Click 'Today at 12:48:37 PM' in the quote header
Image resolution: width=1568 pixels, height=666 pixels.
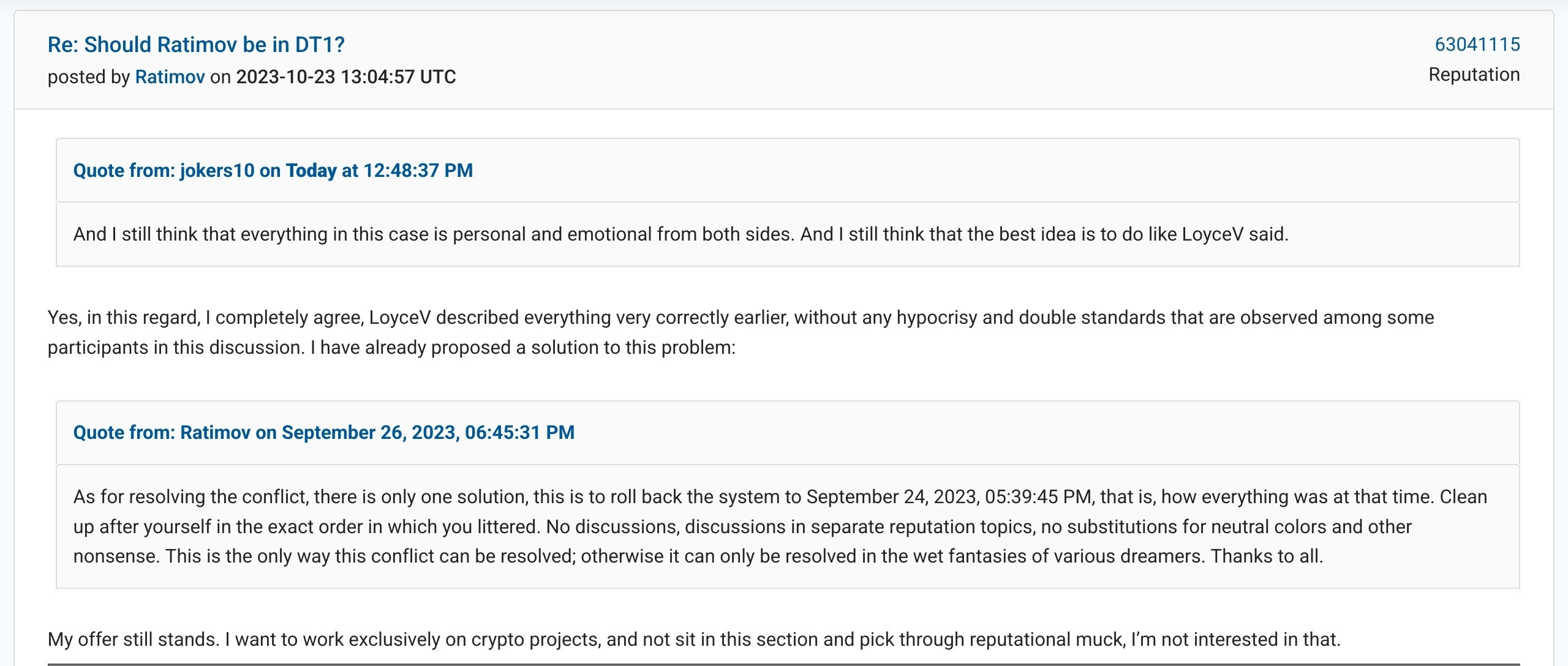(379, 170)
